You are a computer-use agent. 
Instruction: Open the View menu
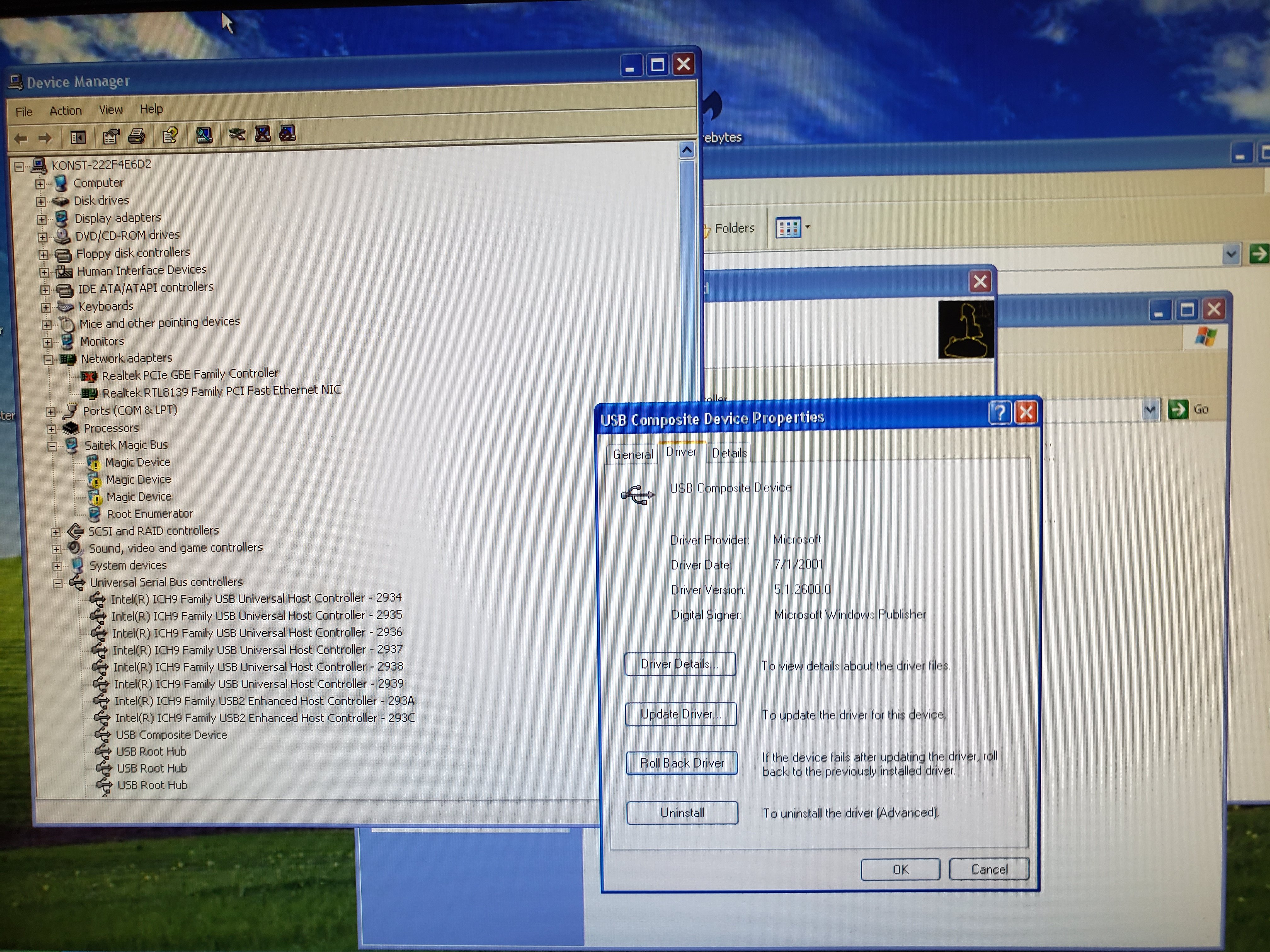coord(110,110)
